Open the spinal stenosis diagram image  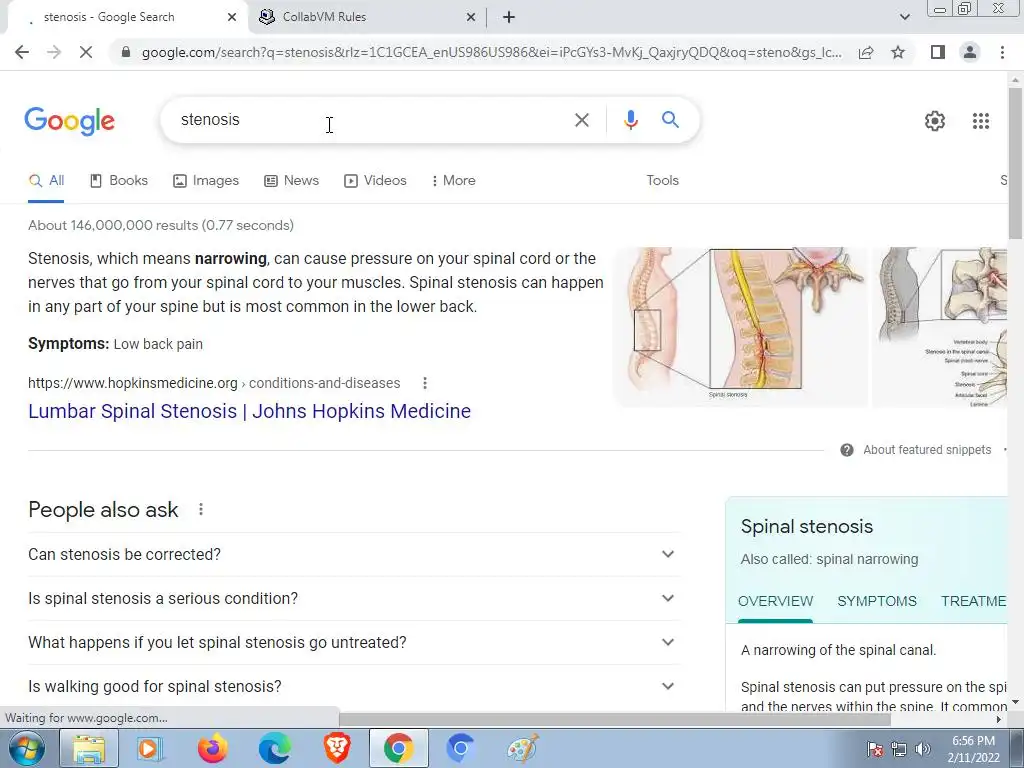coord(741,326)
